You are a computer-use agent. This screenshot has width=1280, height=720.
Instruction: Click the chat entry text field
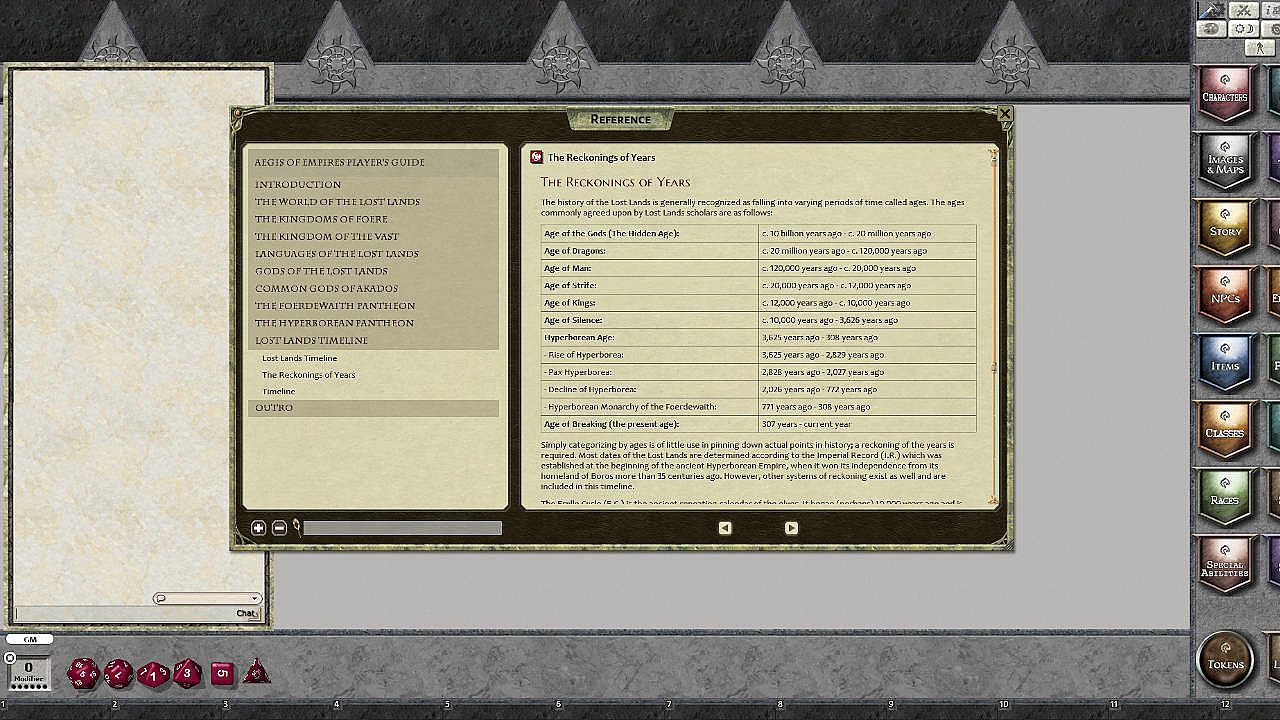tap(120, 614)
